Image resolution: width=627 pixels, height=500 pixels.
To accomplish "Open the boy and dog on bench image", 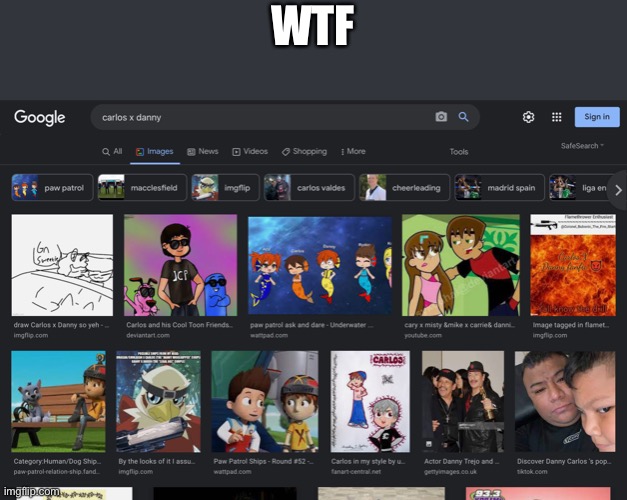I will pos(58,402).
